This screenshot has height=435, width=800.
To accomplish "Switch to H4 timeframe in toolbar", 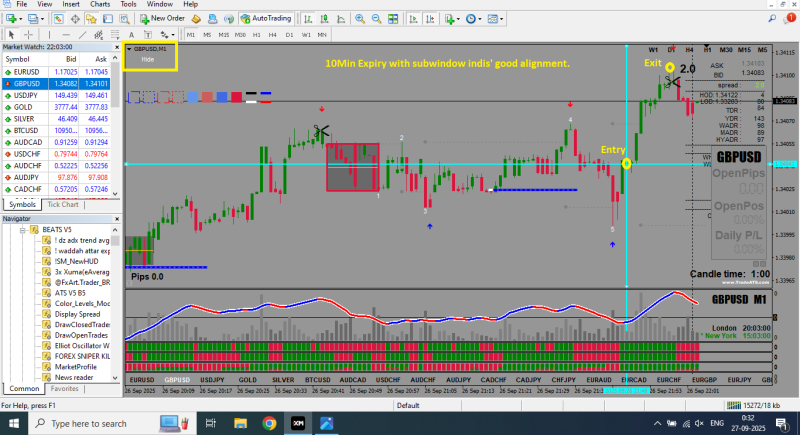I will (272, 35).
